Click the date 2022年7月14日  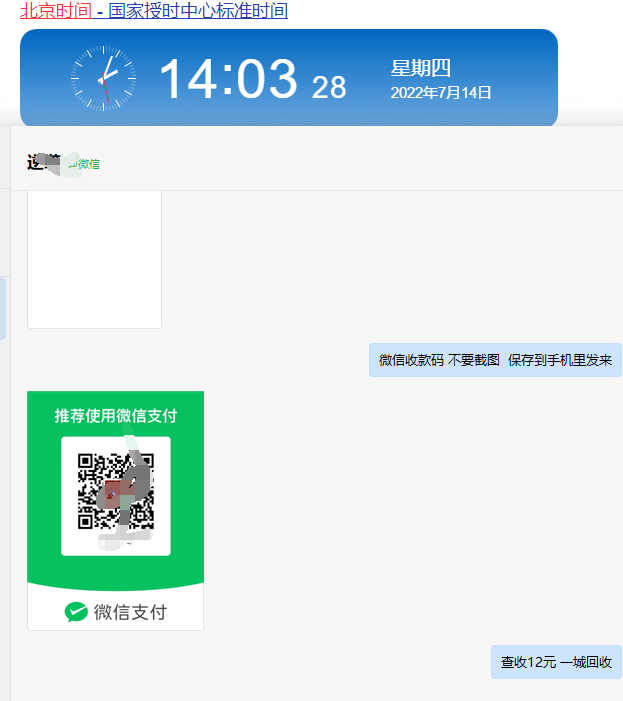click(x=441, y=93)
